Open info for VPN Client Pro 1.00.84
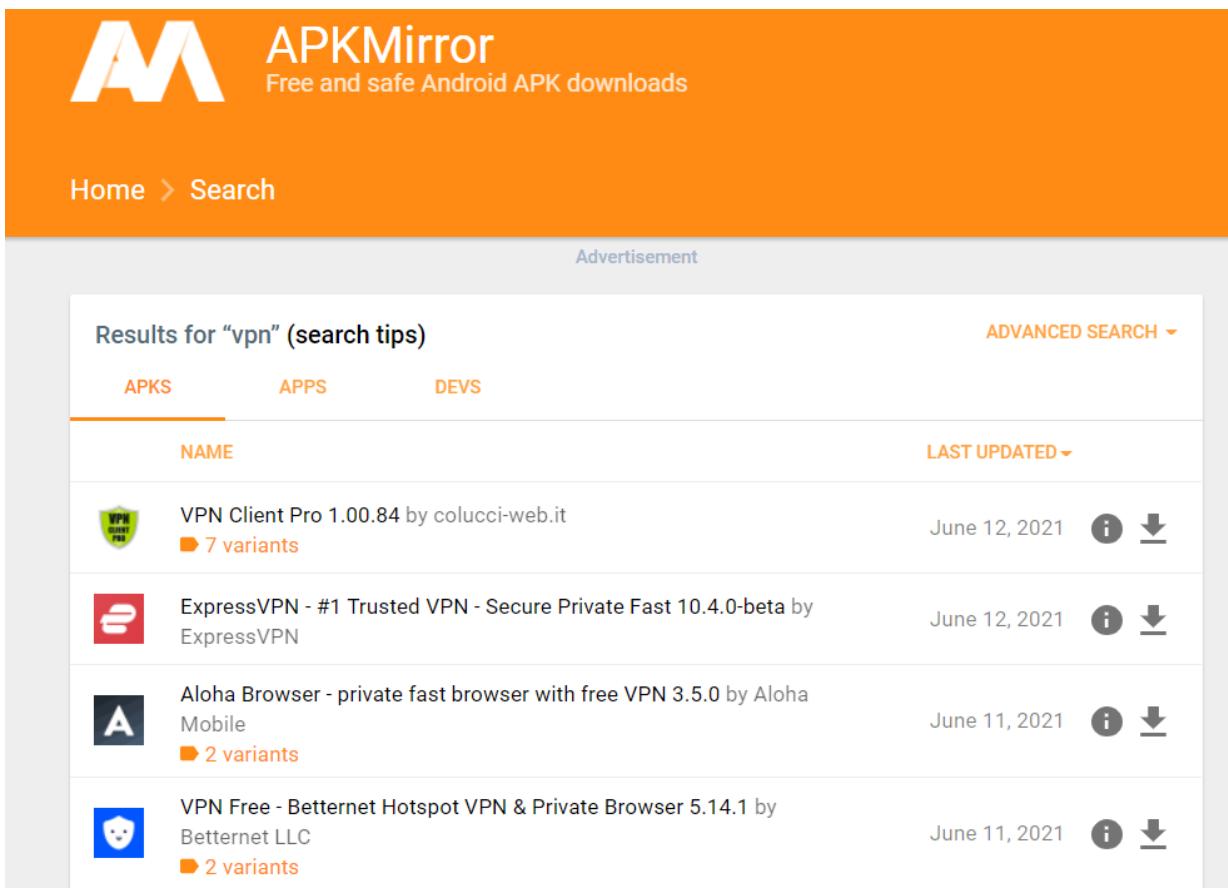 tap(1104, 527)
